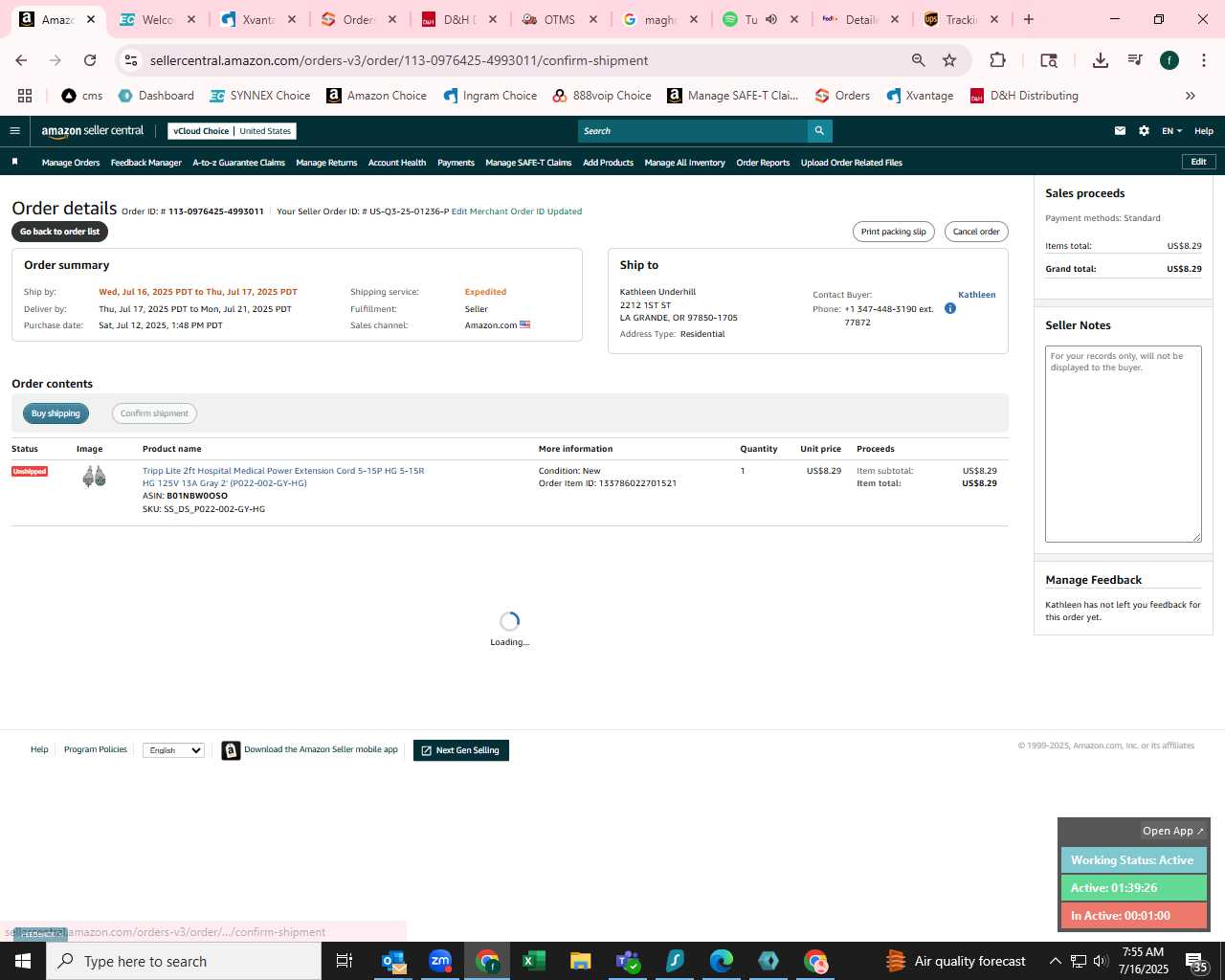Click the Windows Start button
The height and width of the screenshot is (980, 1225).
[23, 961]
